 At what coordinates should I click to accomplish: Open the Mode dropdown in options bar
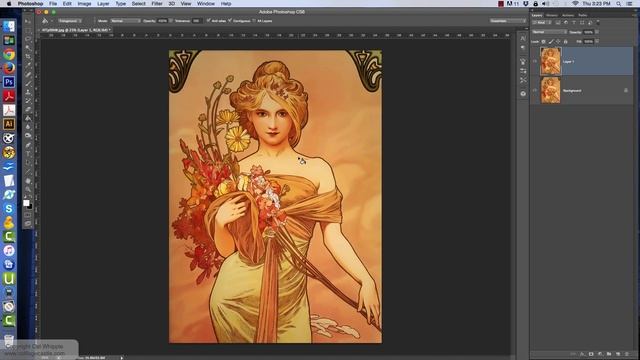(125, 20)
